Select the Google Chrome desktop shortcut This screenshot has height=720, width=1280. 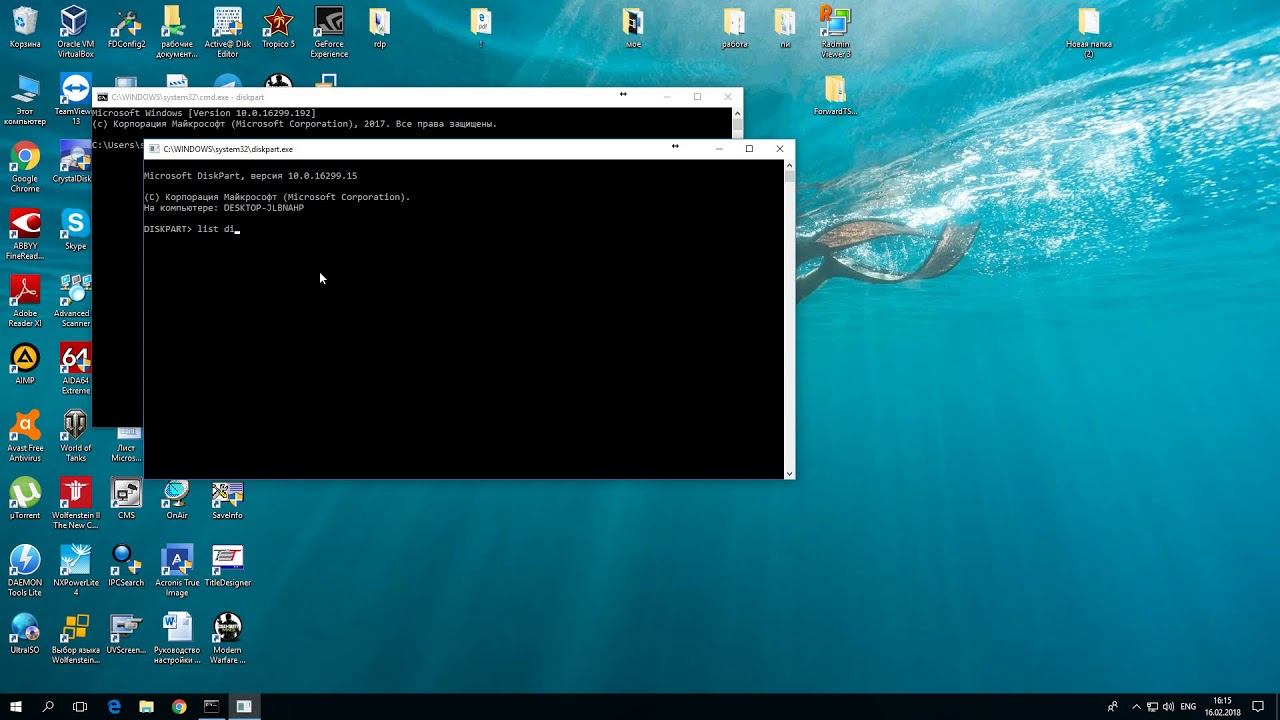pyautogui.click(x=25, y=167)
